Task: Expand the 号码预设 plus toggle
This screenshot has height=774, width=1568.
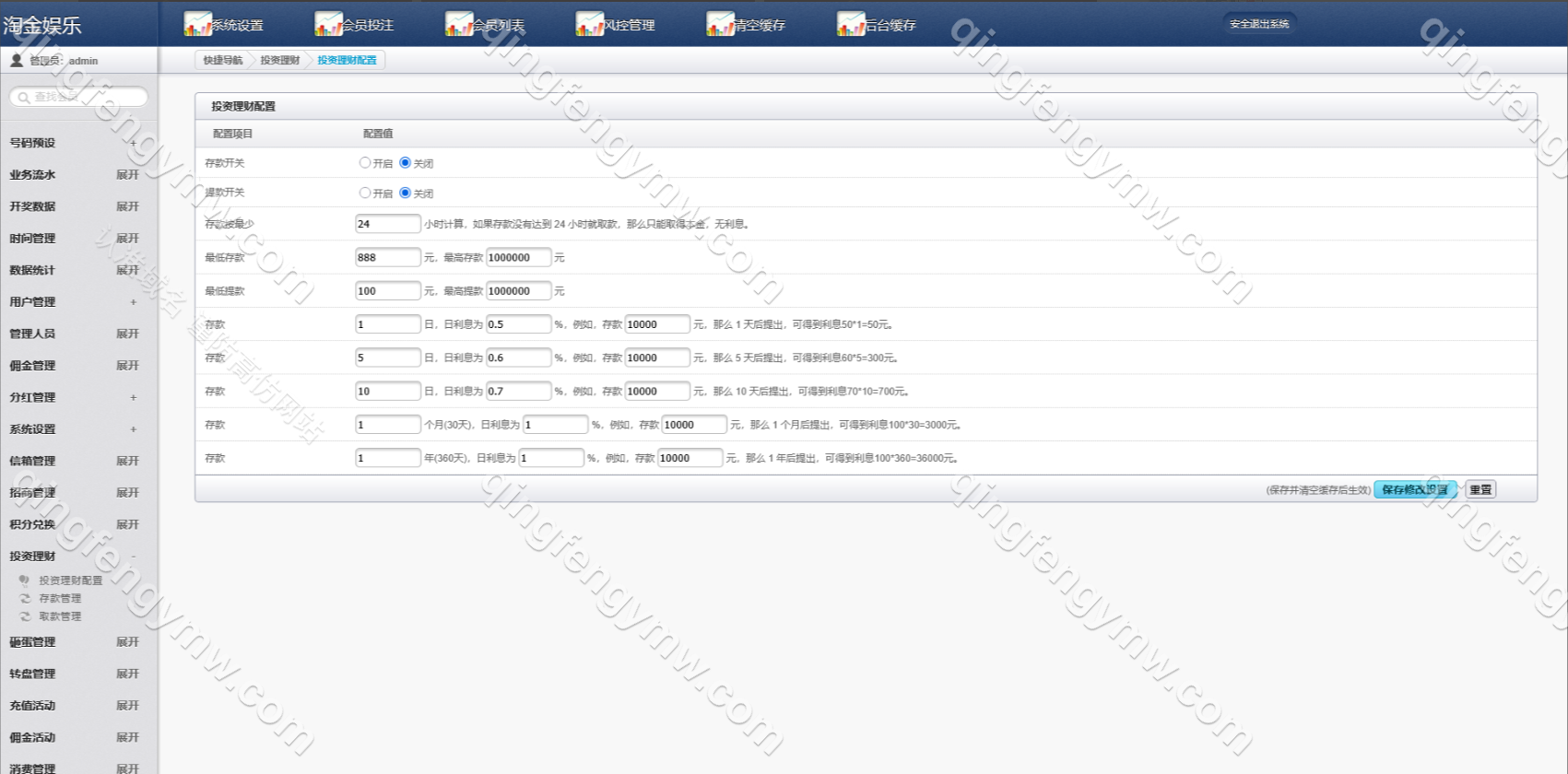Action: pyautogui.click(x=133, y=144)
